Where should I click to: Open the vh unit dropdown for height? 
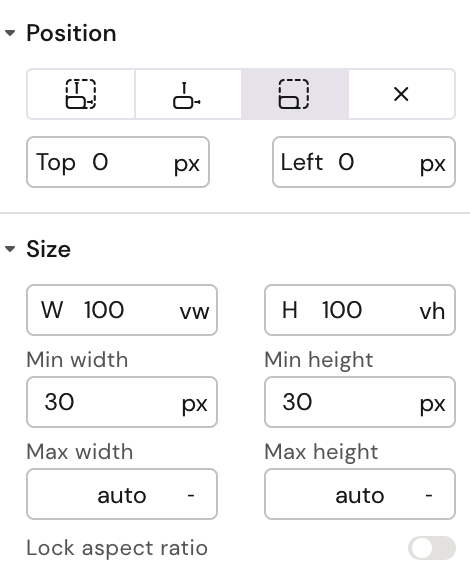click(x=432, y=311)
